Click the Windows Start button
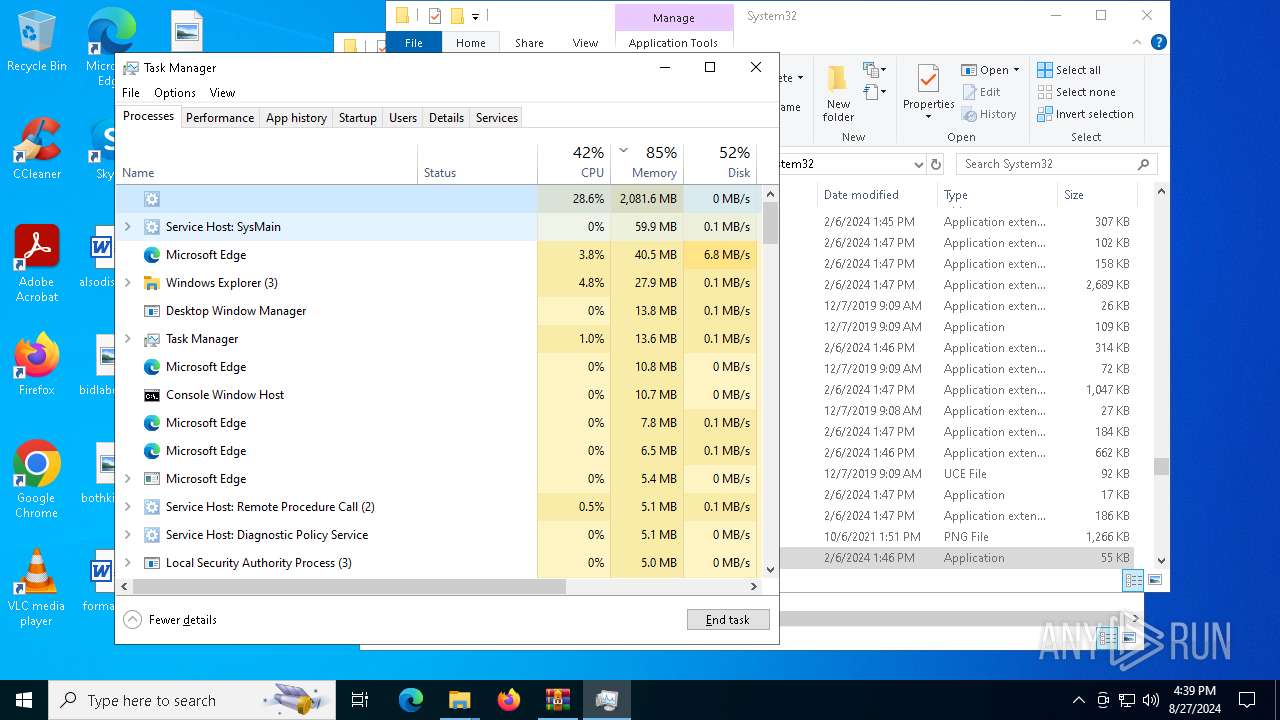The height and width of the screenshot is (720, 1280). (24, 700)
